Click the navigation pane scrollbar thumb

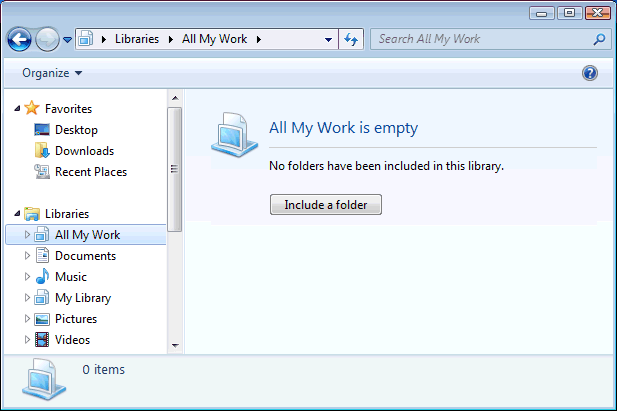[174, 169]
